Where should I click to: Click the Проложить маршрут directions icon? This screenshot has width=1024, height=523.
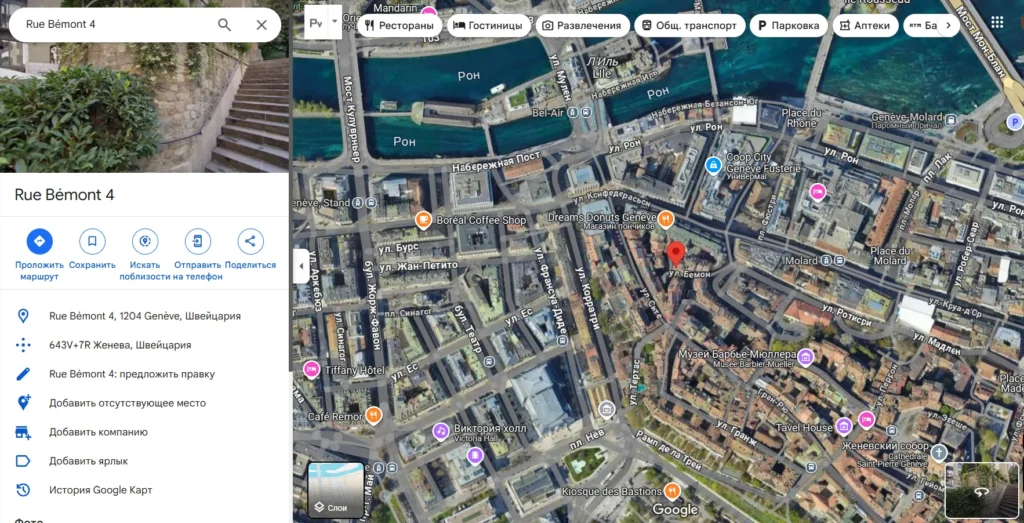point(39,241)
